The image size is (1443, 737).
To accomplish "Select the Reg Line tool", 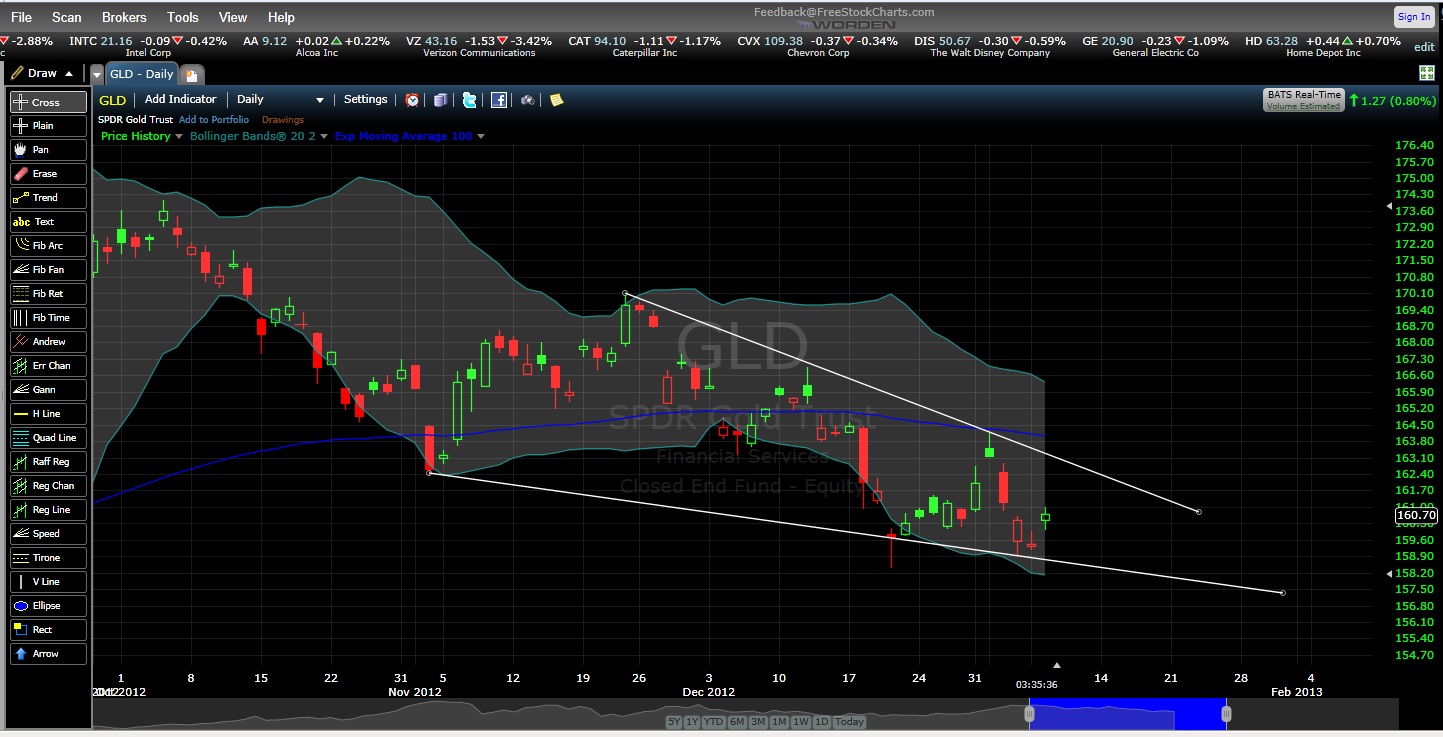I will [x=48, y=510].
